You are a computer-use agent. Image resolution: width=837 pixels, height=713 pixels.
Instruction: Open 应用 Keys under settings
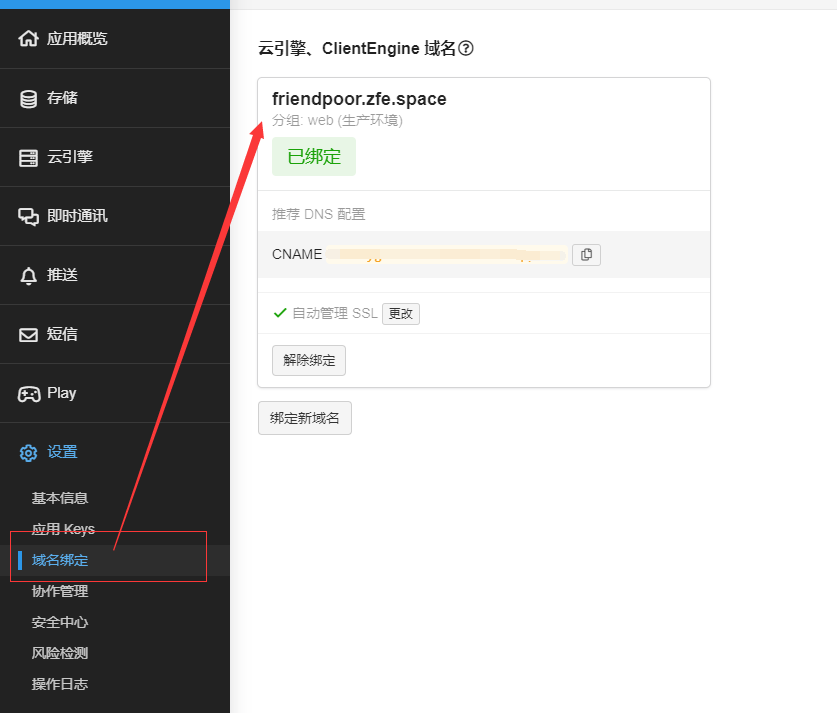coord(63,529)
